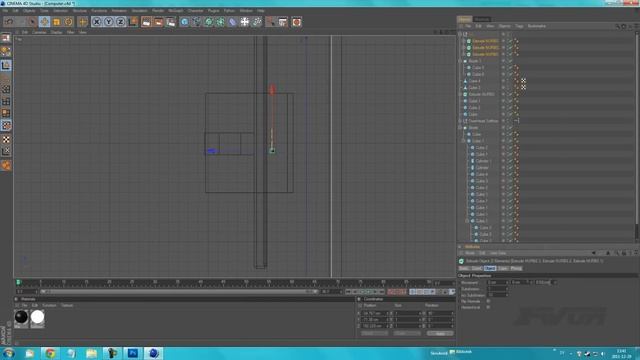Click the Apply button in Coordinates panel

pos(440,333)
